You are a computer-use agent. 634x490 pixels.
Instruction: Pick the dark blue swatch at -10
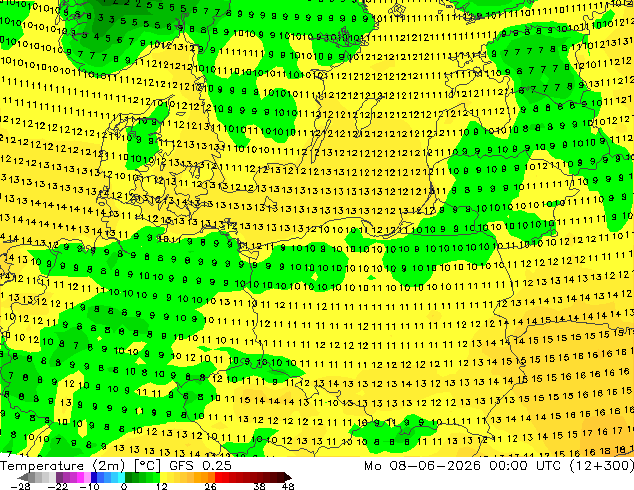tap(94, 477)
